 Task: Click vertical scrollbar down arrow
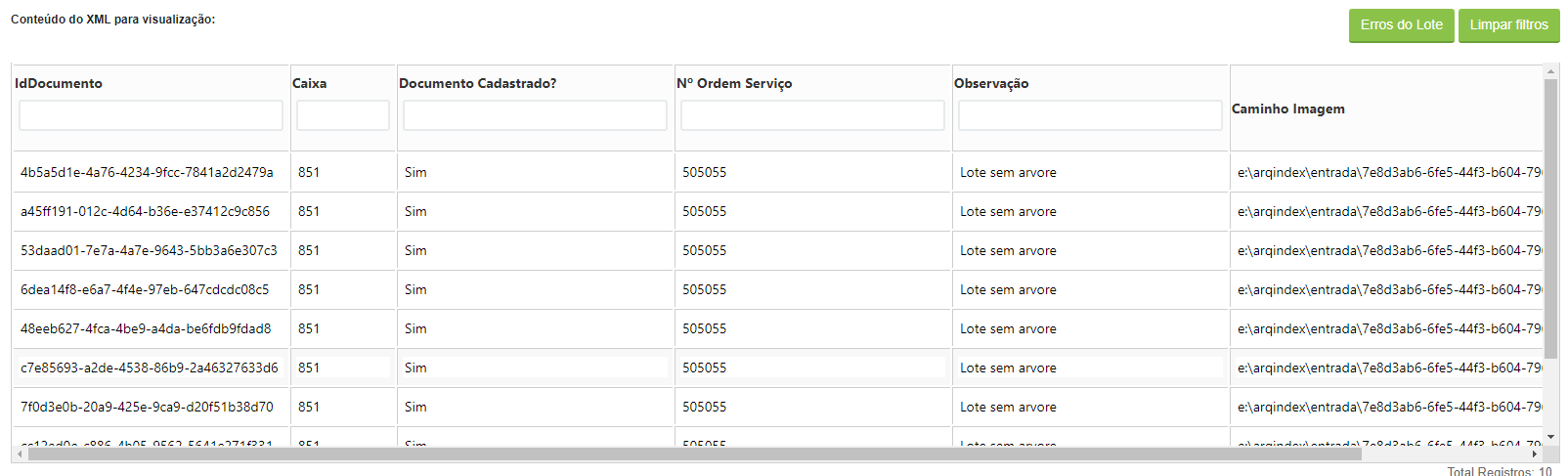coord(1550,437)
